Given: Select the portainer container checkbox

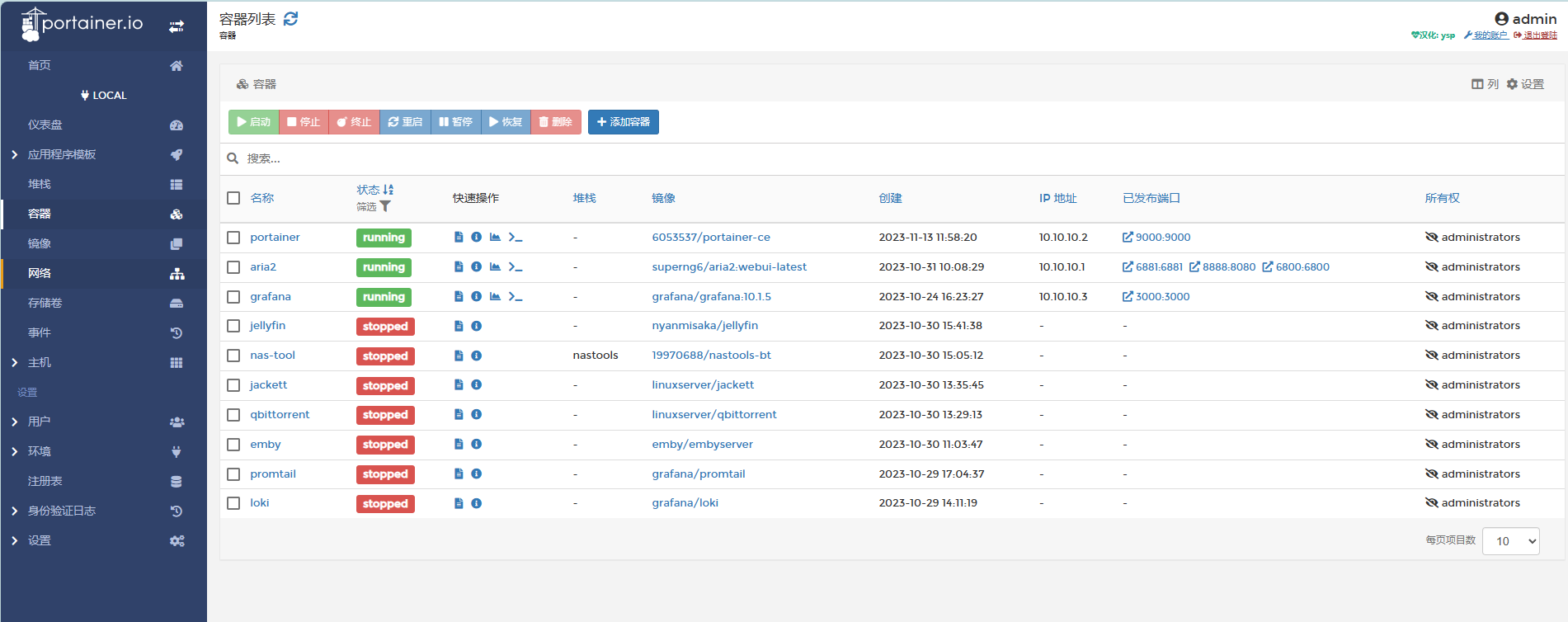Looking at the screenshot, I should click(x=233, y=238).
